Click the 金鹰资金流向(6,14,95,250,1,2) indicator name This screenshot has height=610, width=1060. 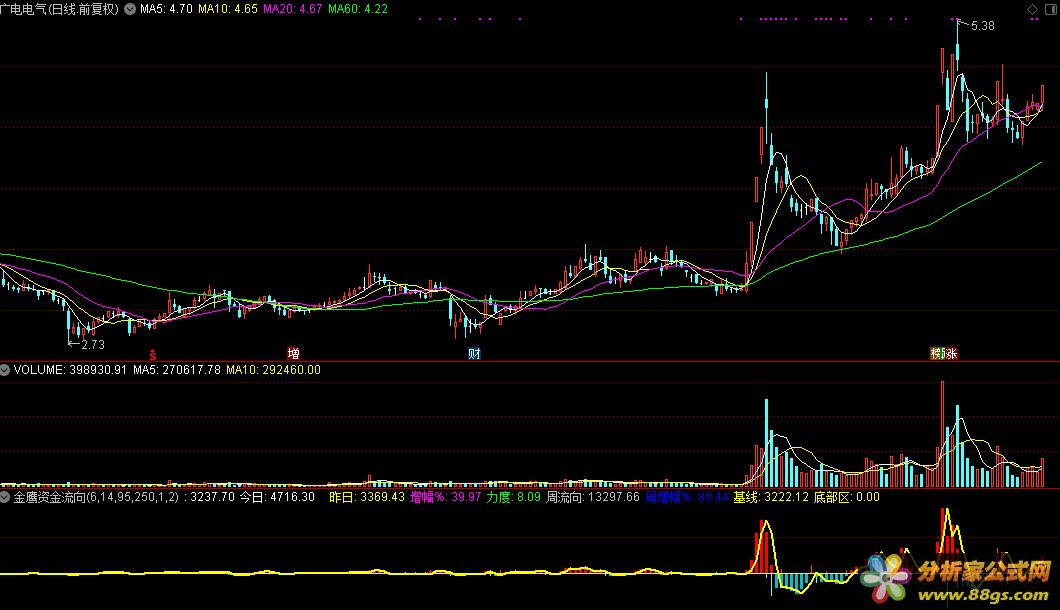click(x=96, y=497)
